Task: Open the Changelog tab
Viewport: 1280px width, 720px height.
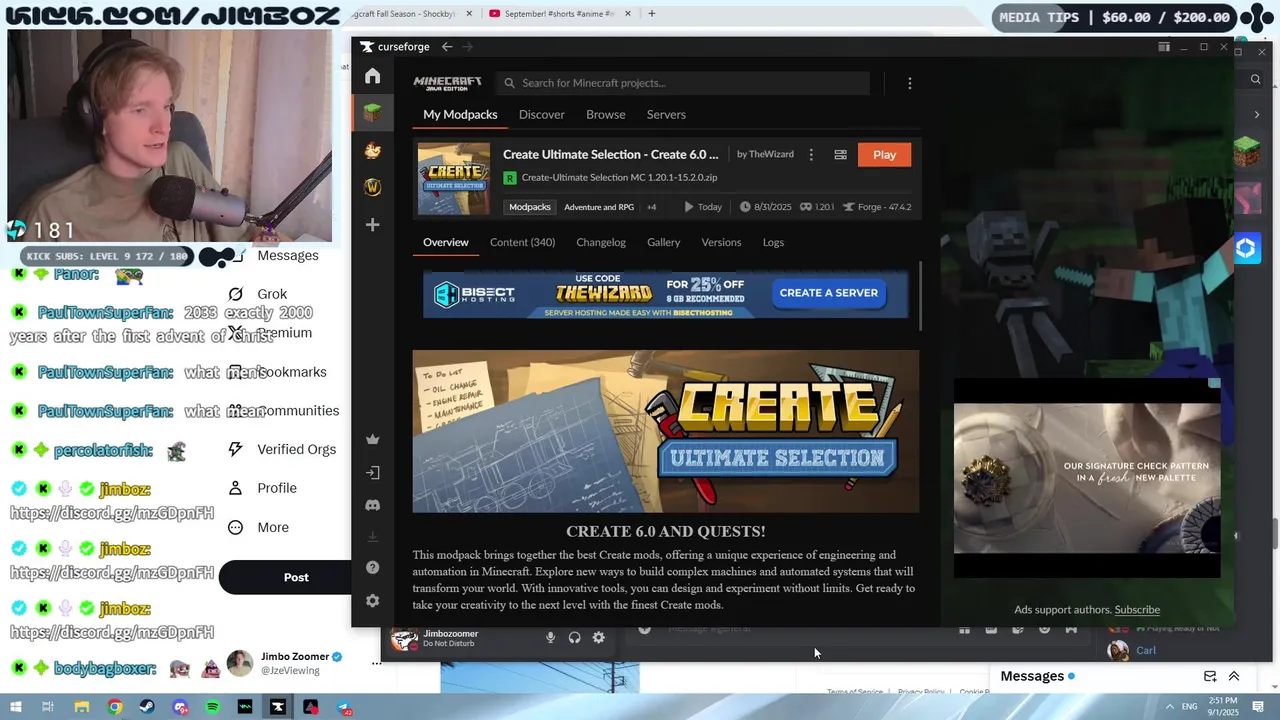Action: point(601,242)
